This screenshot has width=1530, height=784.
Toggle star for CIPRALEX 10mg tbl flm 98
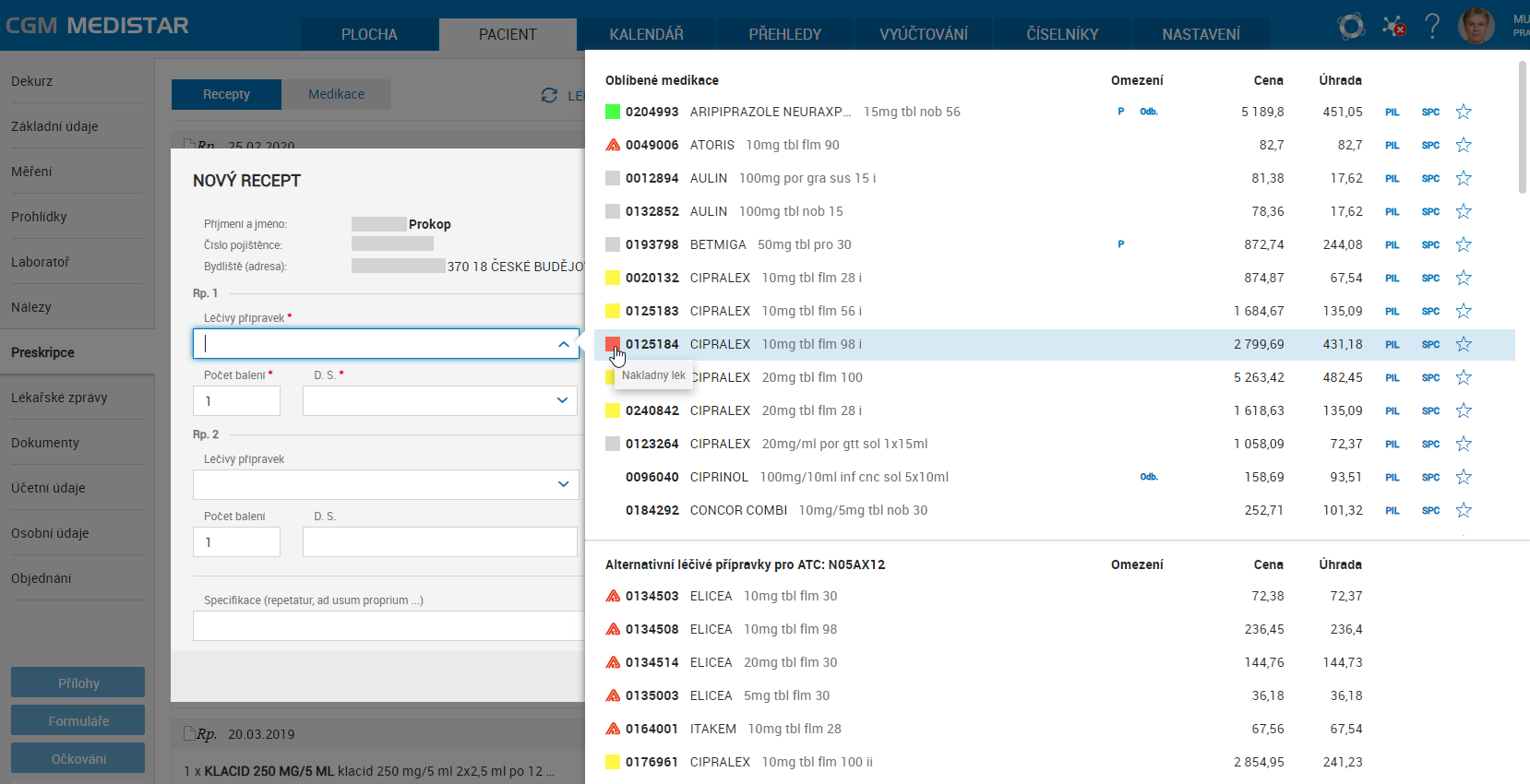[x=1464, y=344]
